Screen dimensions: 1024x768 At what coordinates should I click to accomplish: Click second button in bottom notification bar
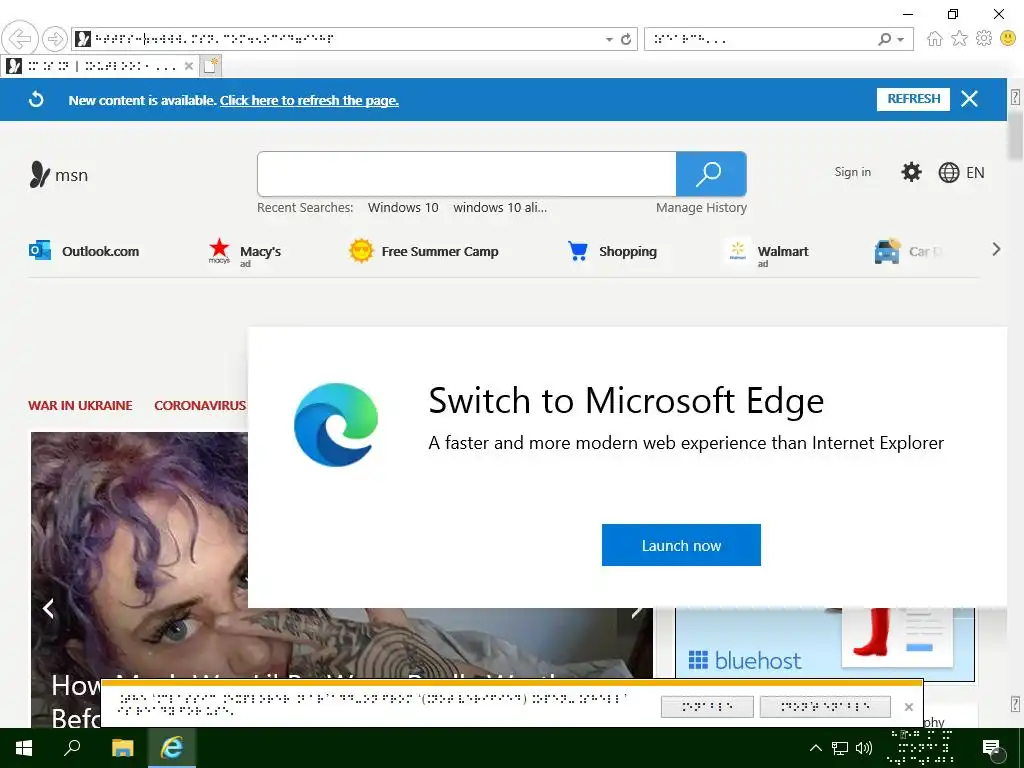point(825,707)
